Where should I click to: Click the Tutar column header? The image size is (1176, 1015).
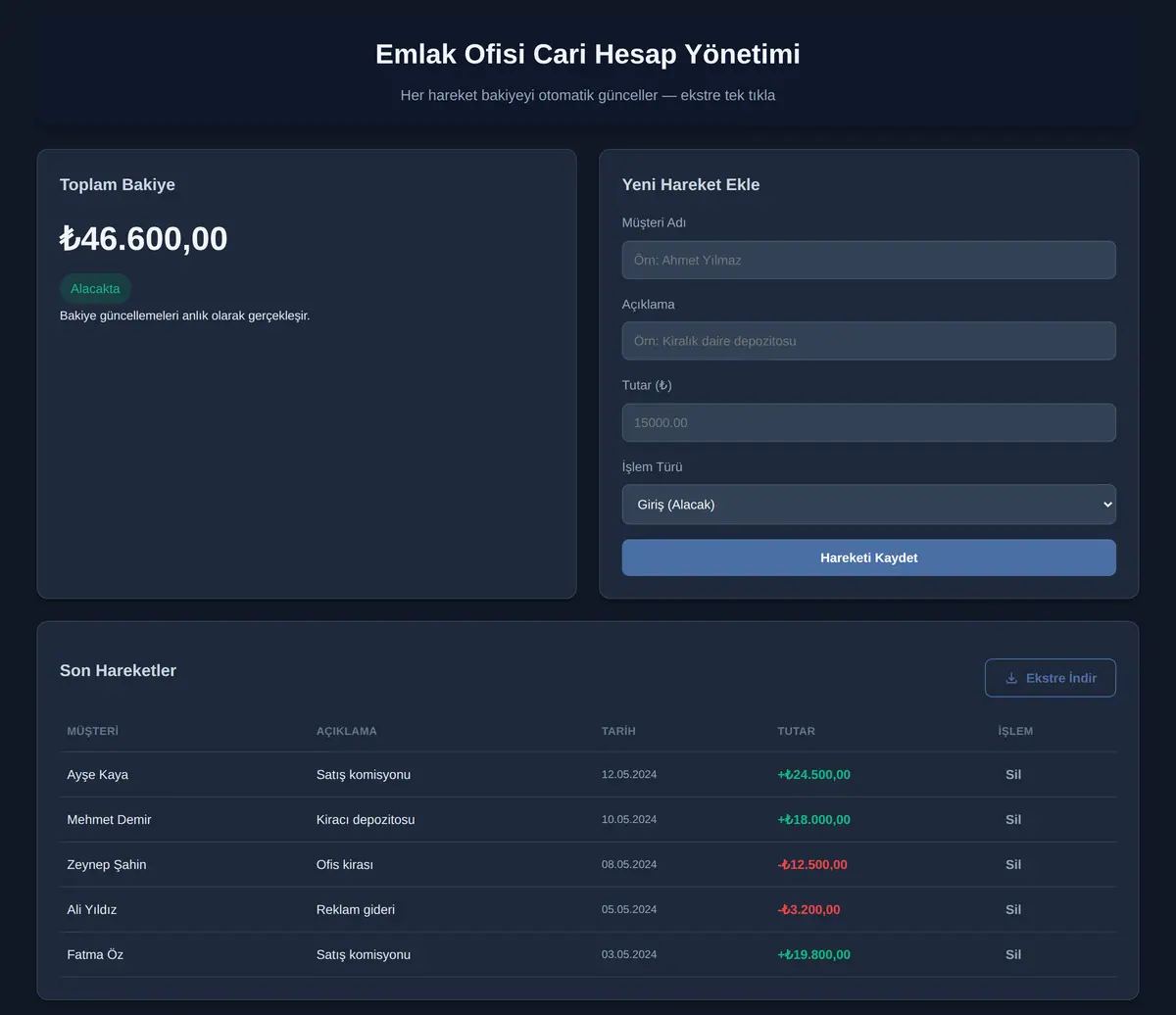point(796,731)
